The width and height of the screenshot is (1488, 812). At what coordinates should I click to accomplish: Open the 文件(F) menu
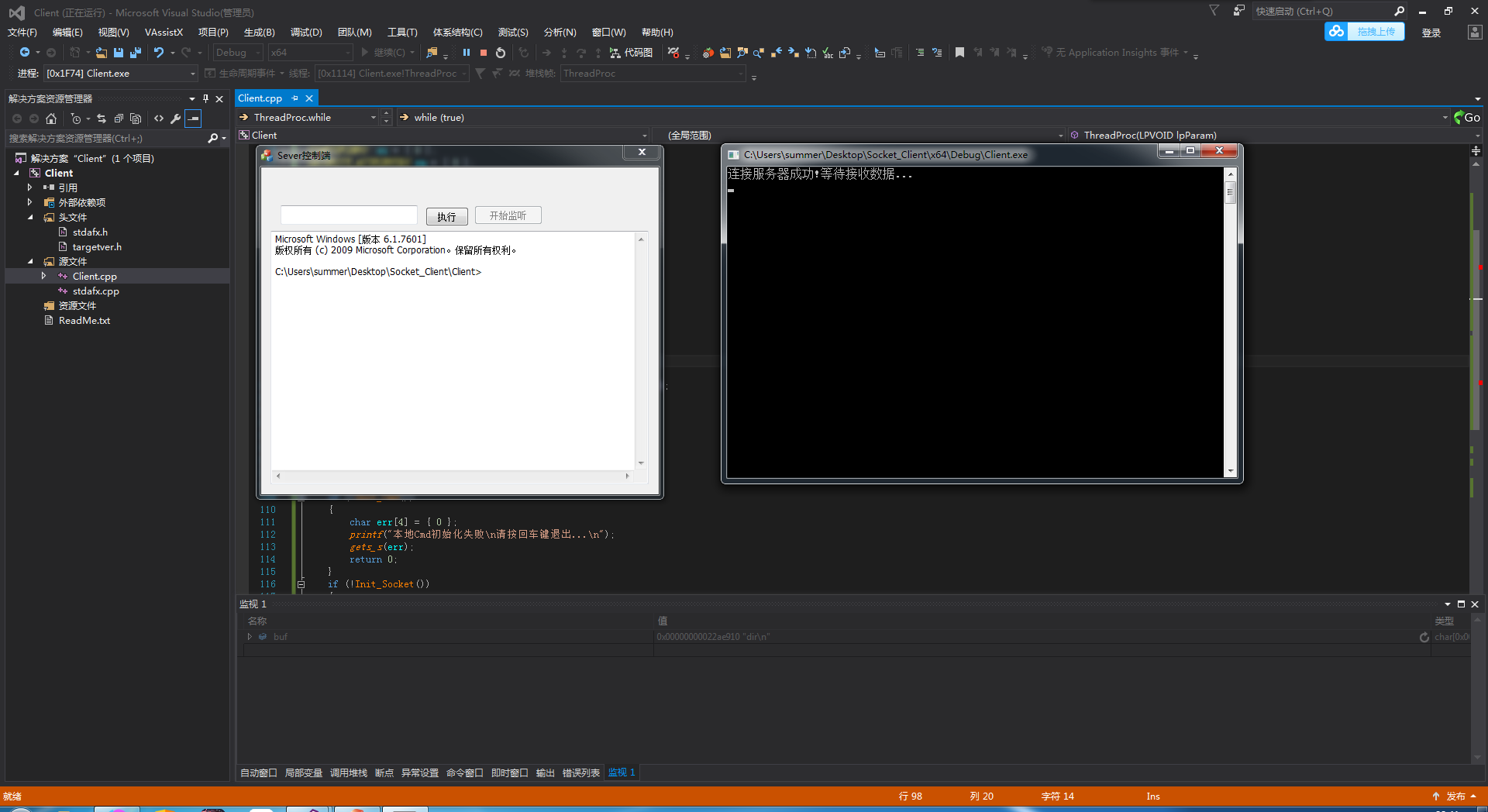point(22,33)
